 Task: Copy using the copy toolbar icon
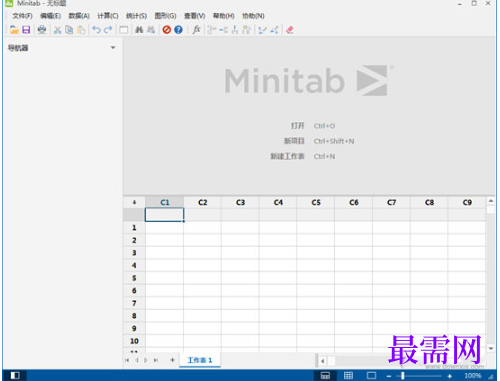point(69,30)
